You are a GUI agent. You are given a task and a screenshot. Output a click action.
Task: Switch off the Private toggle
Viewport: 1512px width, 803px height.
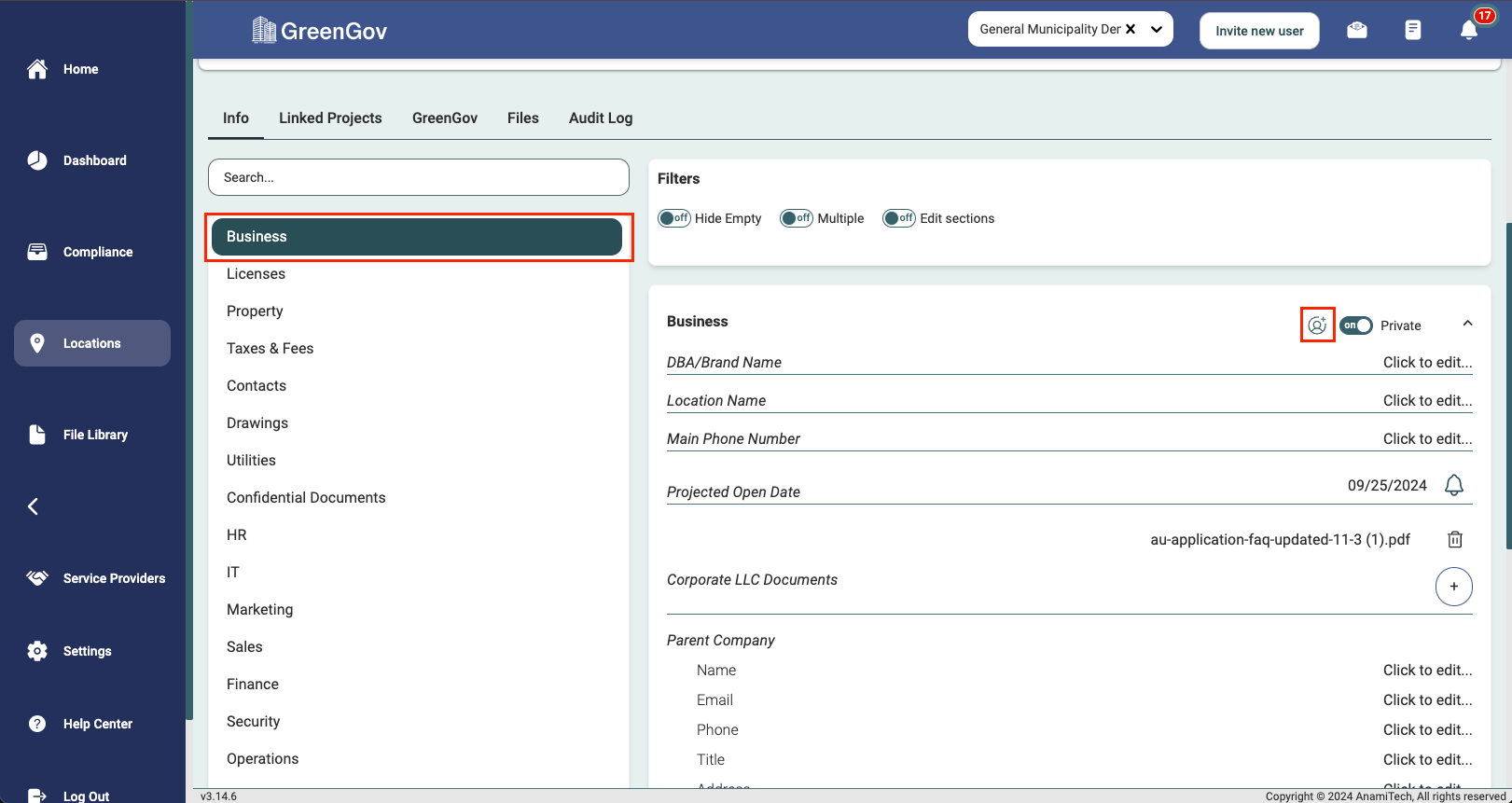(x=1356, y=325)
